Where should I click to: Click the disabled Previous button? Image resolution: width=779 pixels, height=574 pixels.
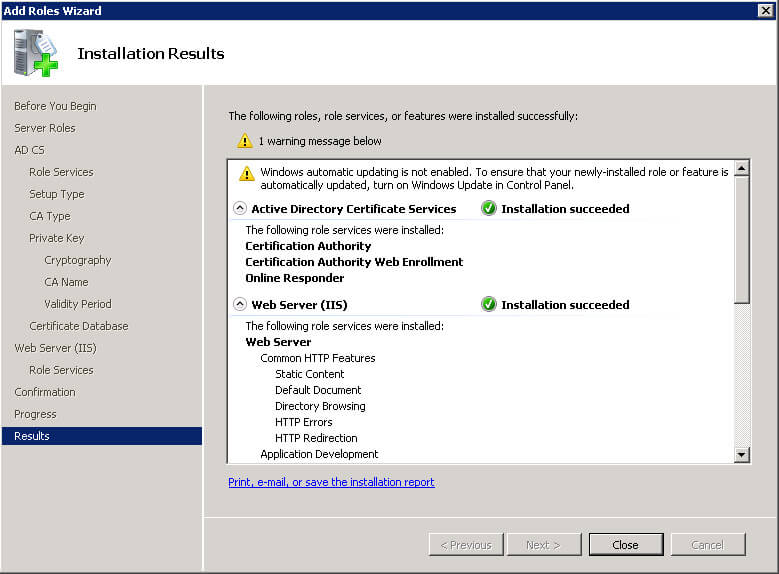tap(466, 545)
